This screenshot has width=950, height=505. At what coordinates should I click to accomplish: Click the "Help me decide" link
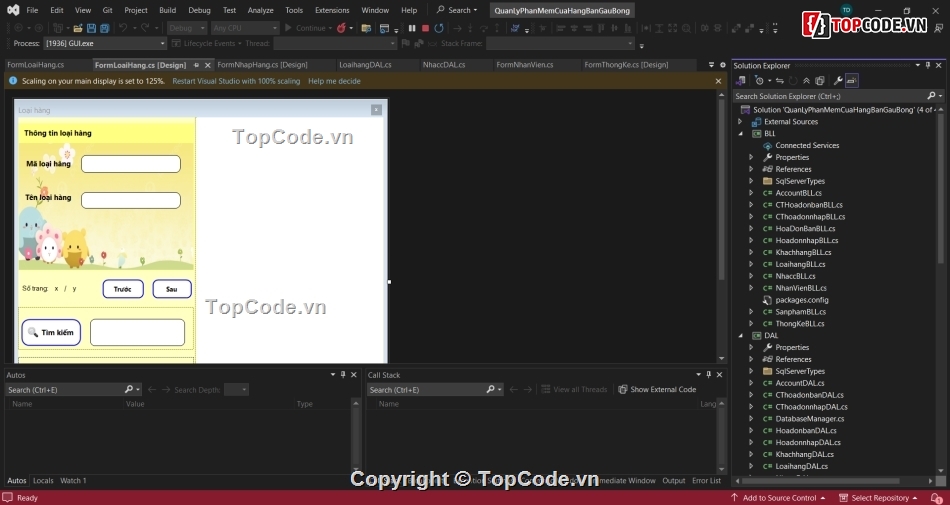coord(334,81)
